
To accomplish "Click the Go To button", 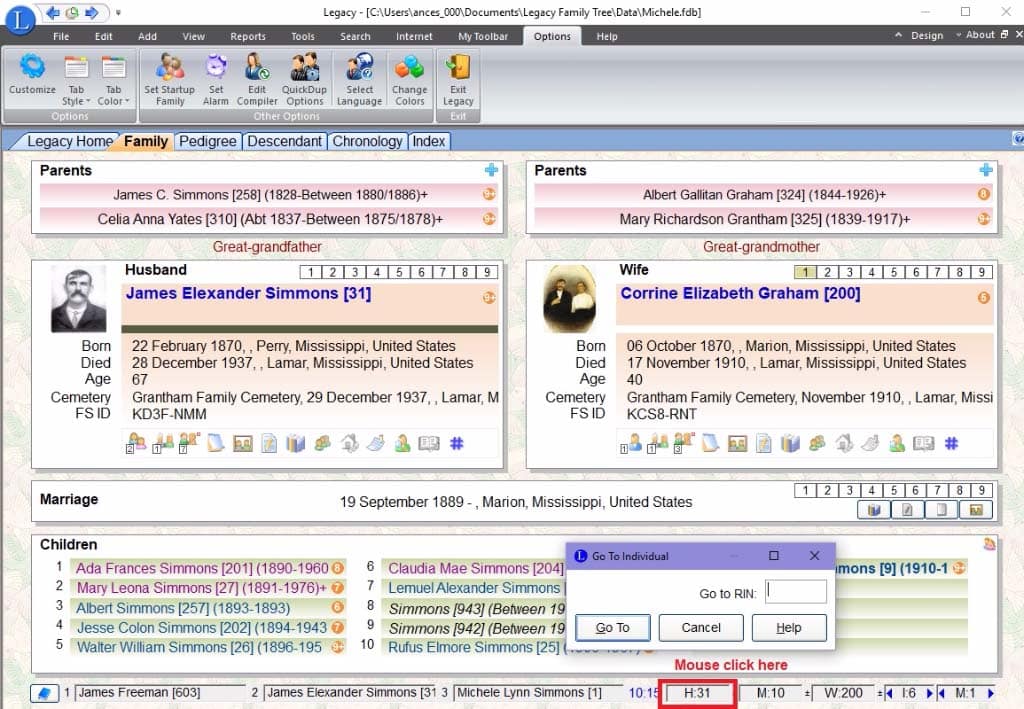I will [613, 627].
